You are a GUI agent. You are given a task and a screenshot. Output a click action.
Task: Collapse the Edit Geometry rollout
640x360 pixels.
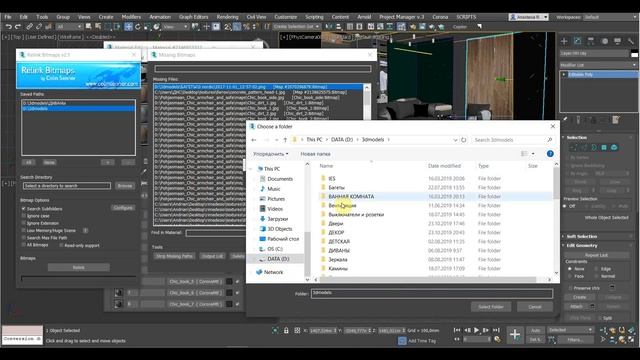coord(582,245)
